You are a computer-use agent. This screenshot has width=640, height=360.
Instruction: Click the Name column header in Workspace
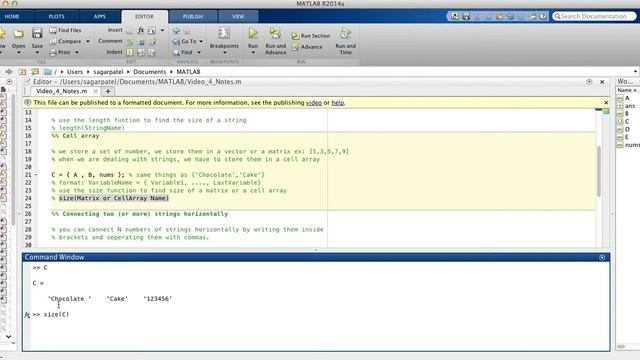[628, 90]
